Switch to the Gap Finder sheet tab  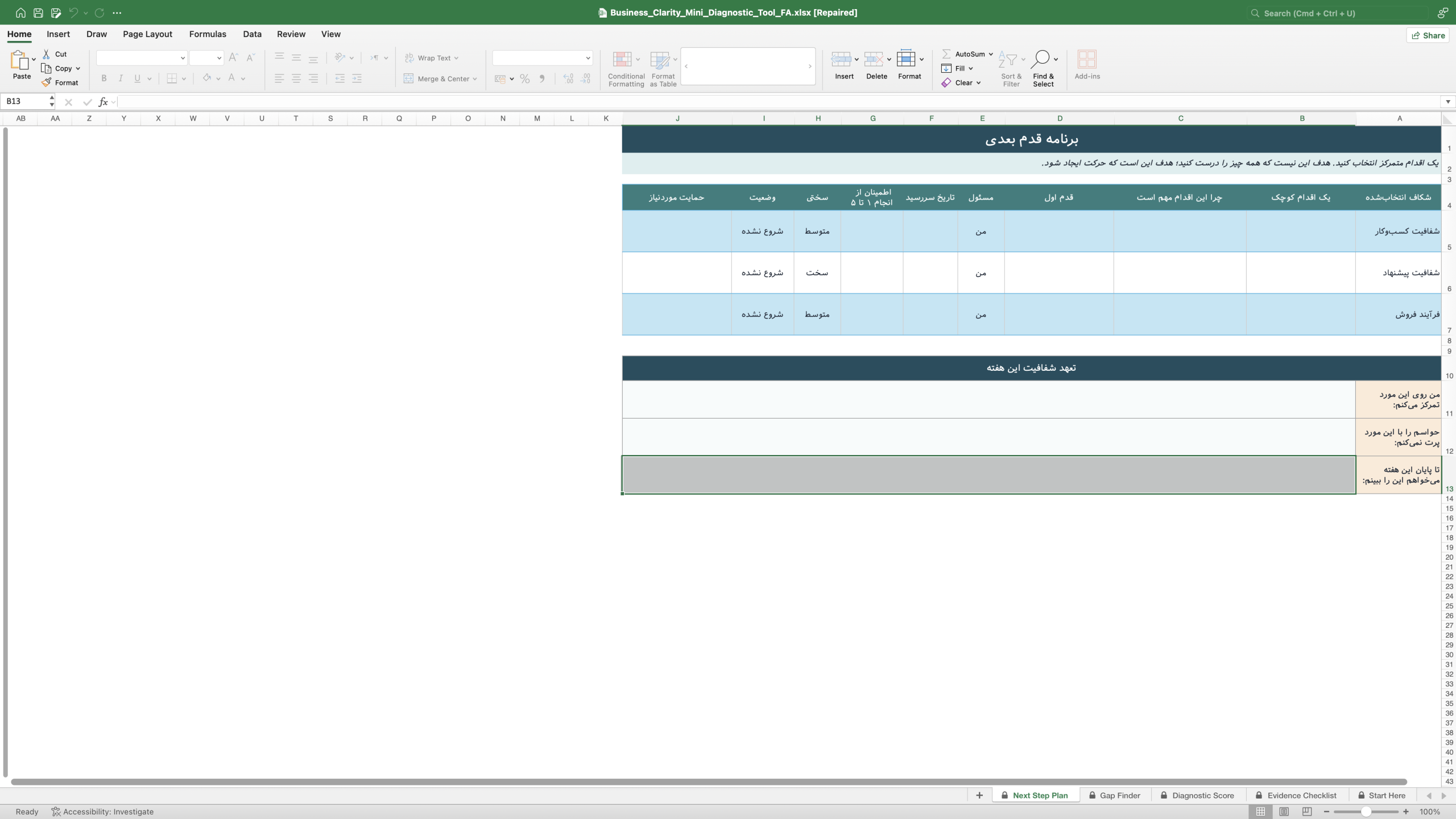[x=1115, y=795]
